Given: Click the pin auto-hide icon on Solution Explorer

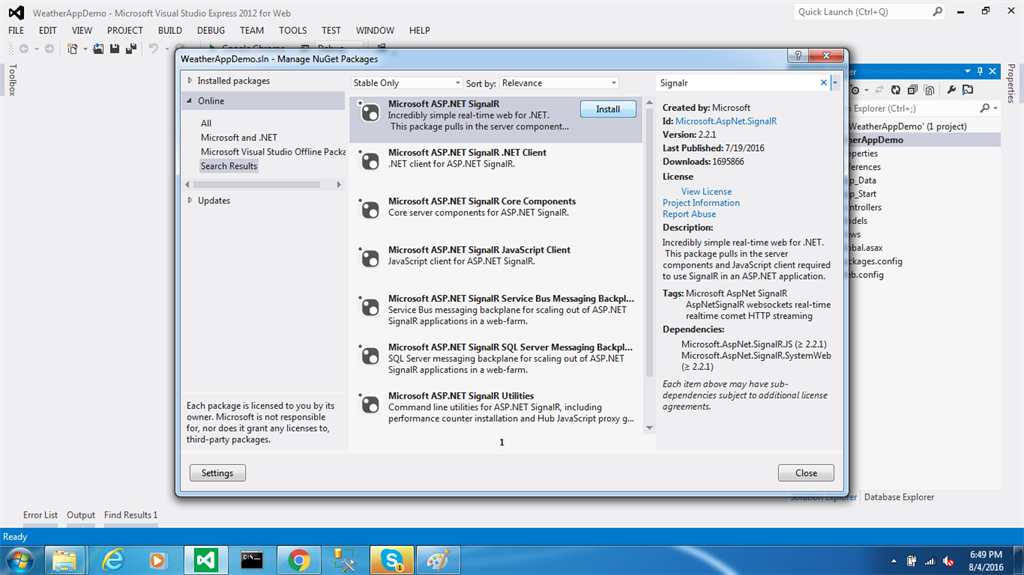Looking at the screenshot, I should (980, 71).
